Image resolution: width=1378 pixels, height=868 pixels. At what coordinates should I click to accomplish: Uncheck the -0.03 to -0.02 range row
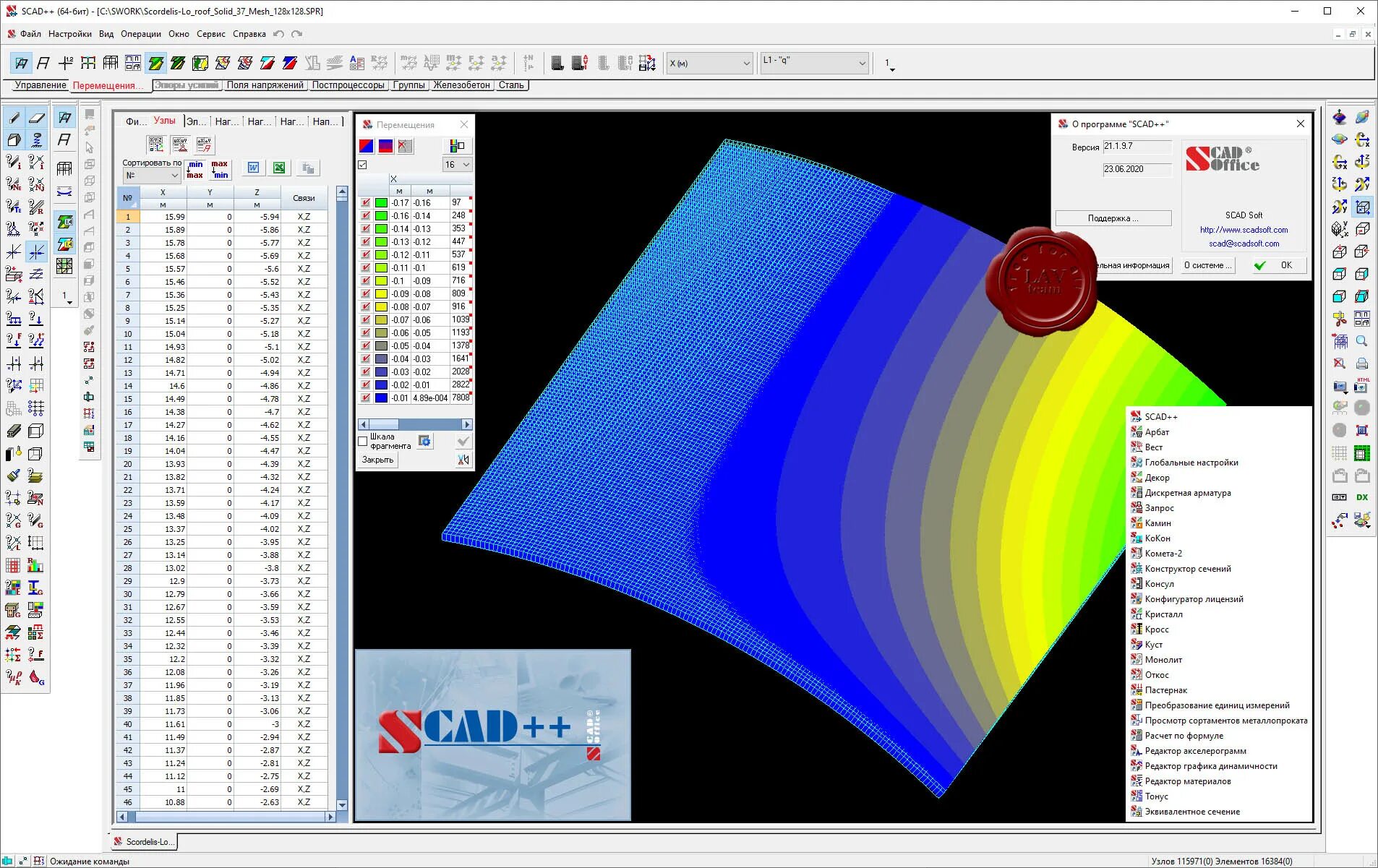(x=366, y=372)
